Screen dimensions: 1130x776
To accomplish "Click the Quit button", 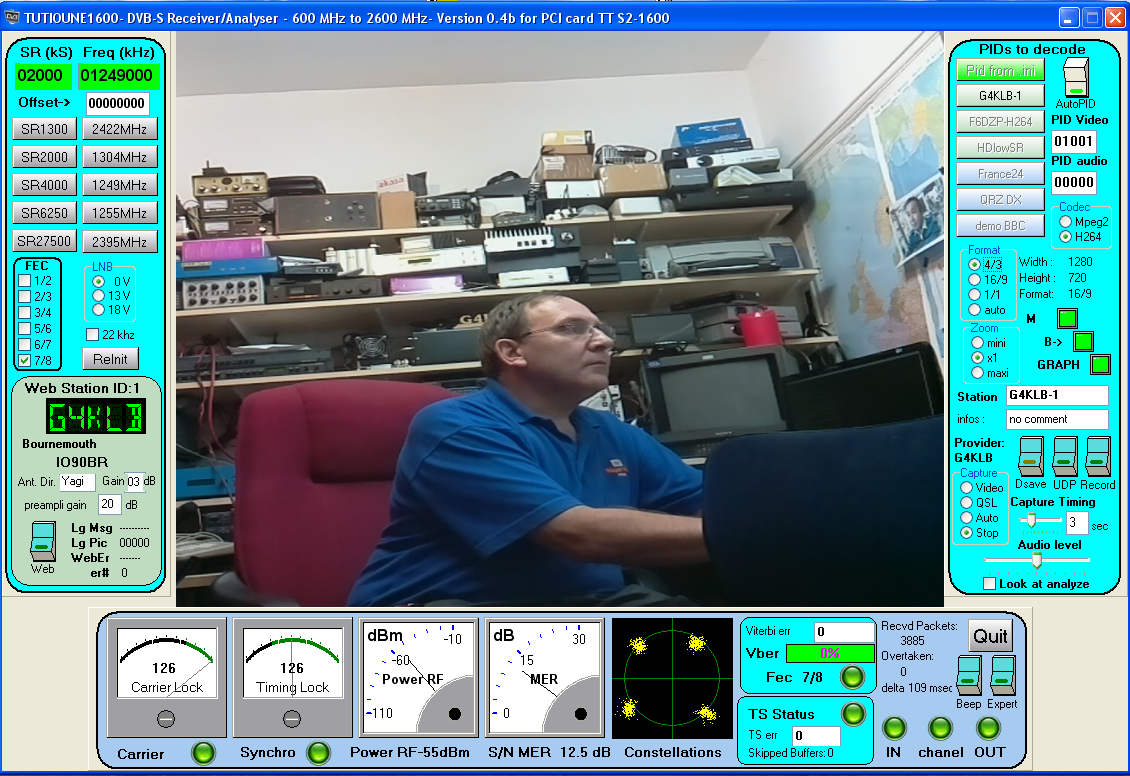I will point(990,636).
